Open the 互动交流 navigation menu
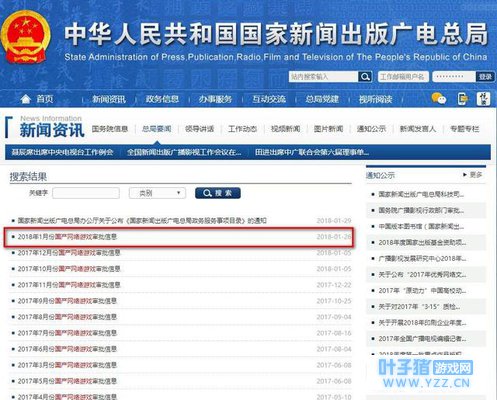The image size is (497, 400). 269,99
